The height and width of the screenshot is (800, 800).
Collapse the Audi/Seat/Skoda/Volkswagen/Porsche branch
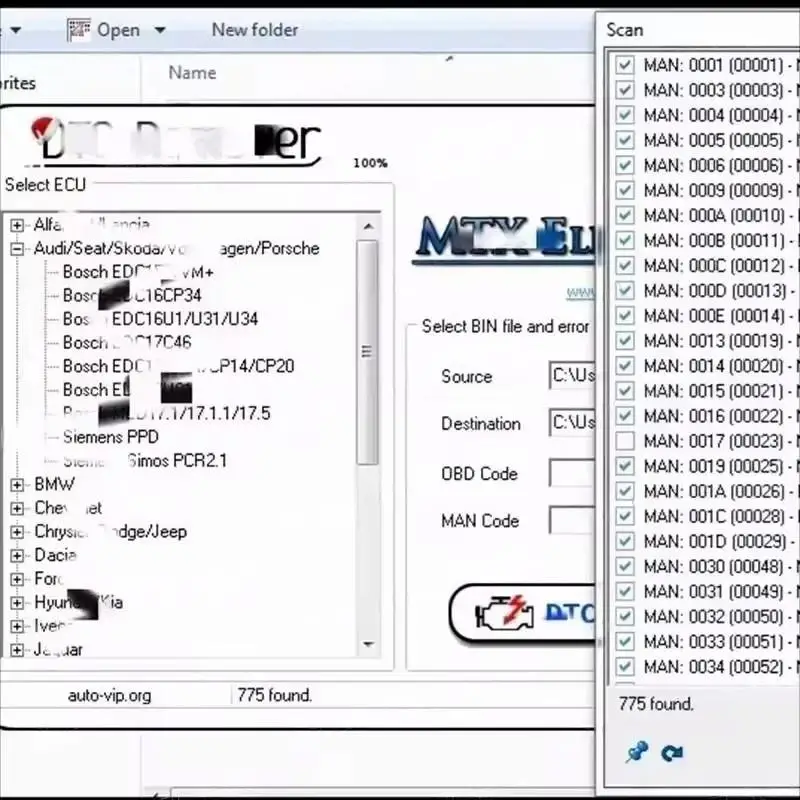coord(16,248)
